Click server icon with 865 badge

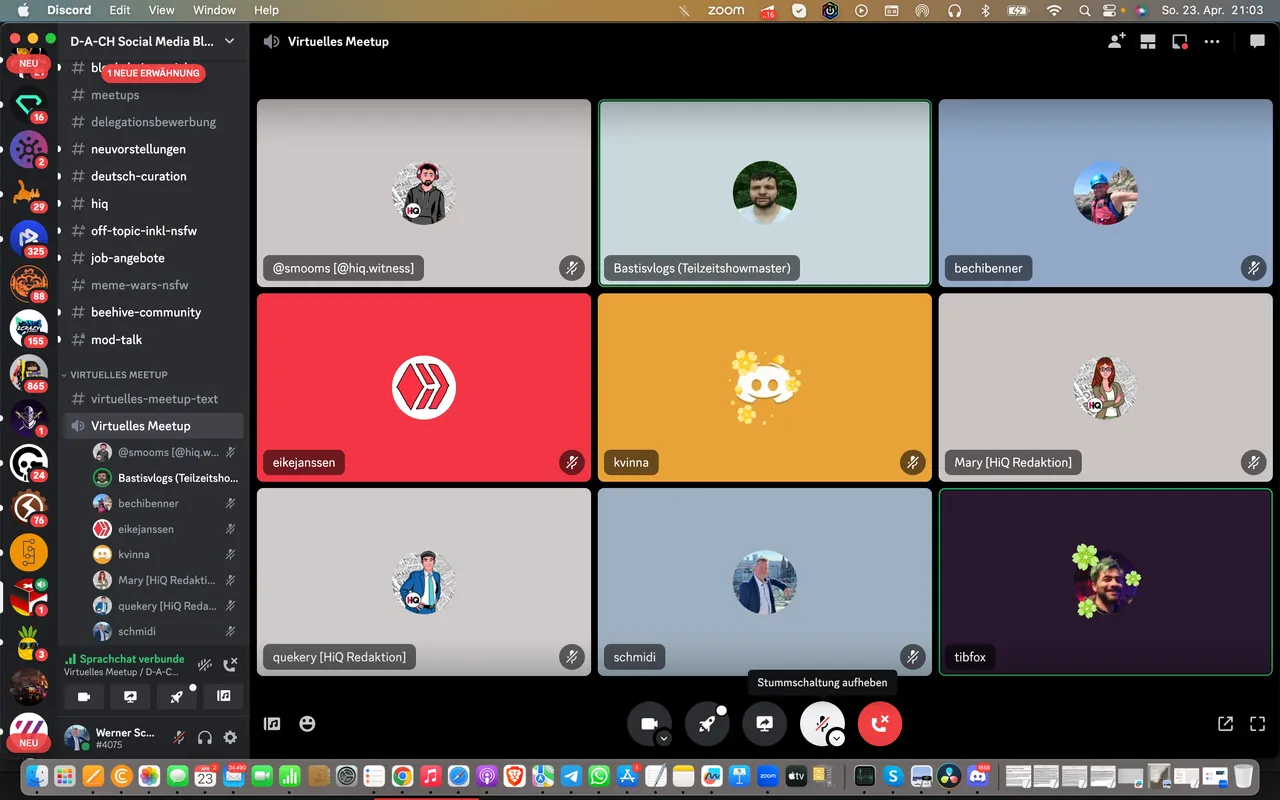point(29,373)
